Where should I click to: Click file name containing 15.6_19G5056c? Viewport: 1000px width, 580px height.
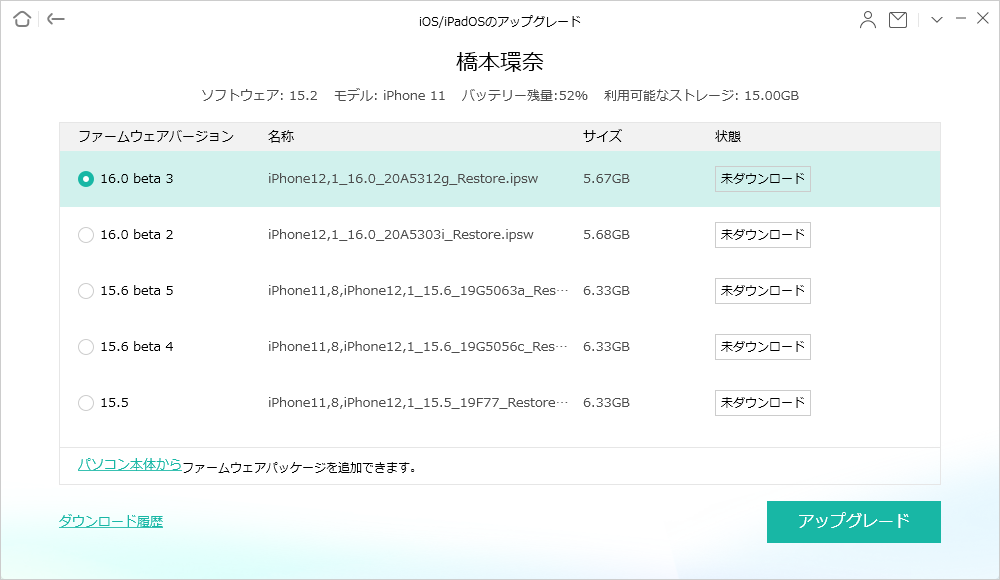click(x=418, y=346)
